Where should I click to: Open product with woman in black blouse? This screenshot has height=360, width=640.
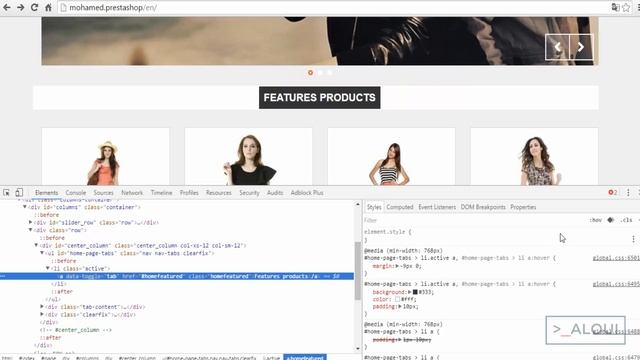point(248,157)
